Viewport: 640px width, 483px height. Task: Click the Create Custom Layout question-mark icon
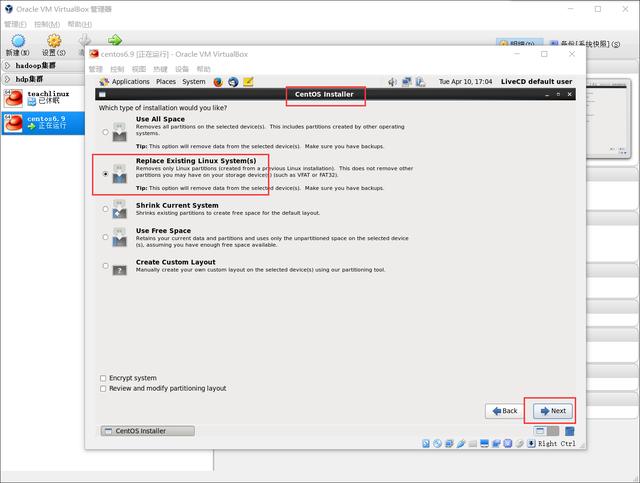click(x=119, y=270)
